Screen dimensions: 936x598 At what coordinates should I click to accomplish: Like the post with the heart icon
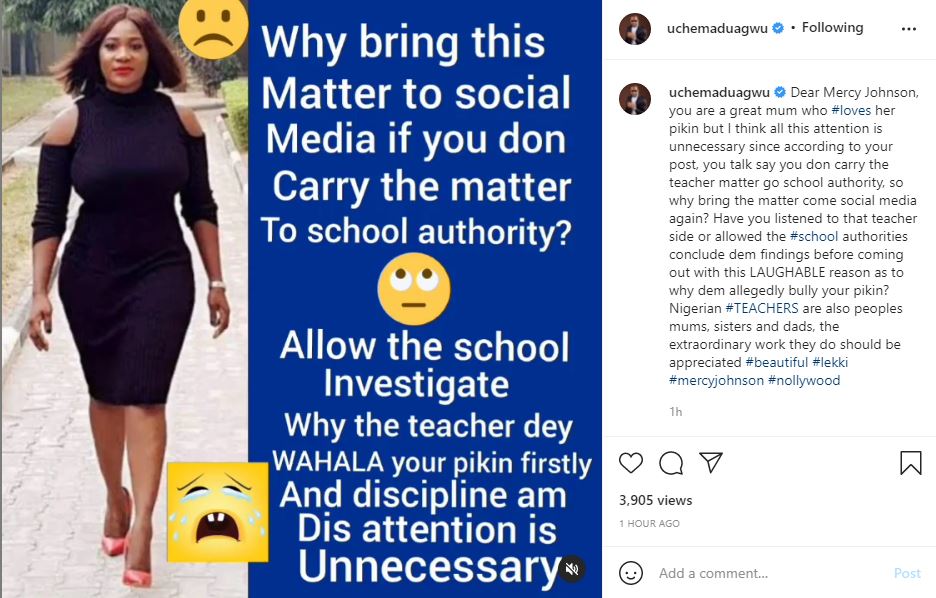pos(630,463)
